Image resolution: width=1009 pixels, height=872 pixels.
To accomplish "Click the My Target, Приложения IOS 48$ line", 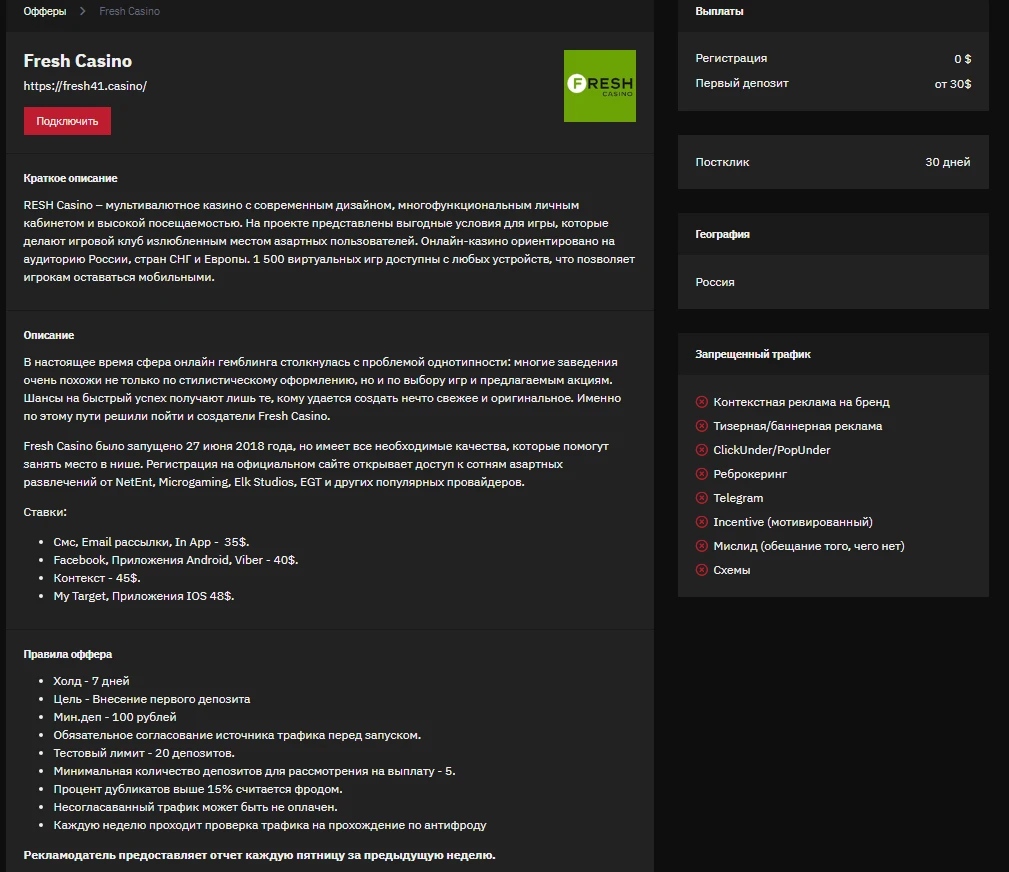I will [x=143, y=596].
